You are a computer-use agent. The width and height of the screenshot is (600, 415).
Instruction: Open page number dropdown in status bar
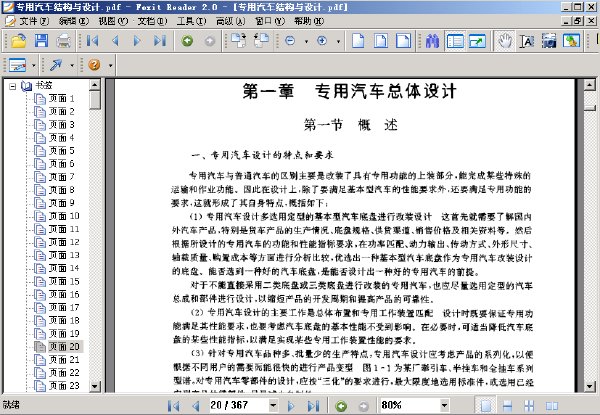273,405
